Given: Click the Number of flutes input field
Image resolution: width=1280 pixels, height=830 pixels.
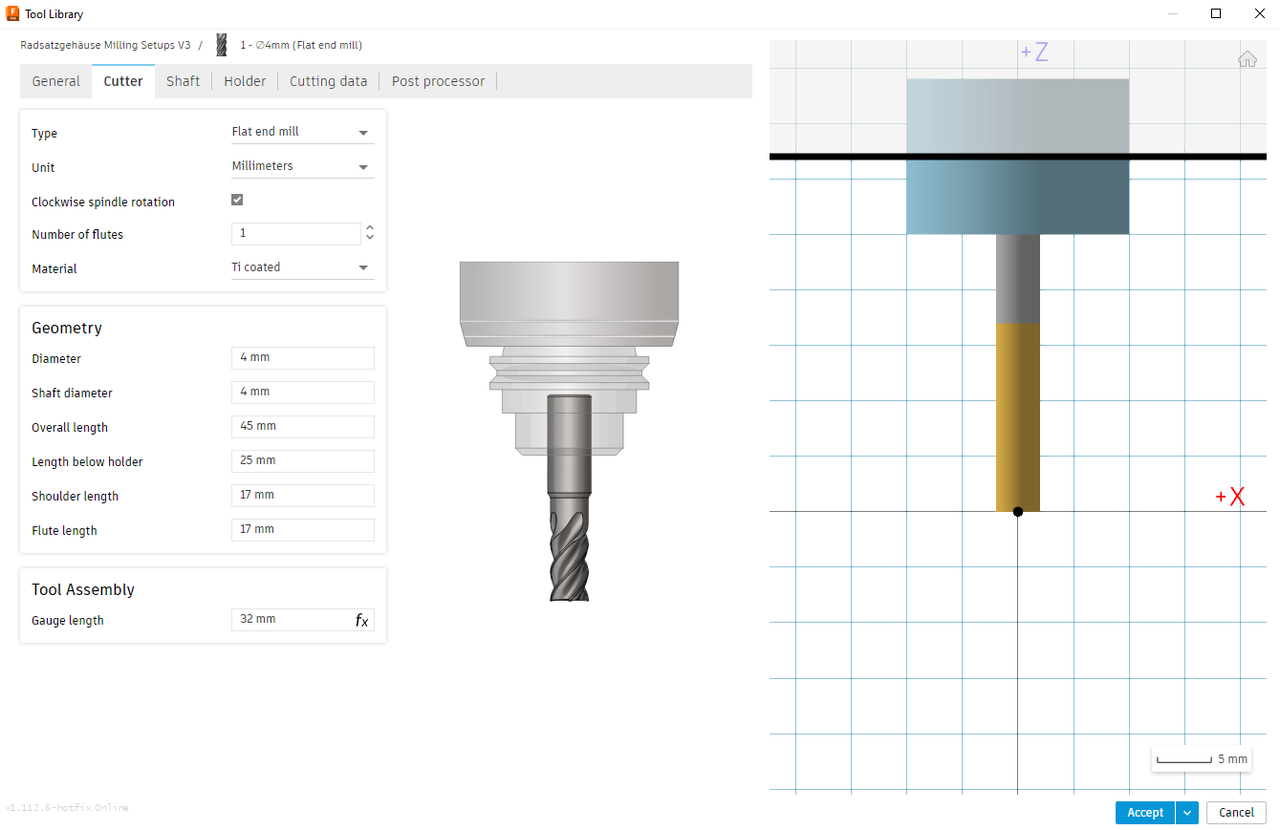Looking at the screenshot, I should tap(296, 234).
